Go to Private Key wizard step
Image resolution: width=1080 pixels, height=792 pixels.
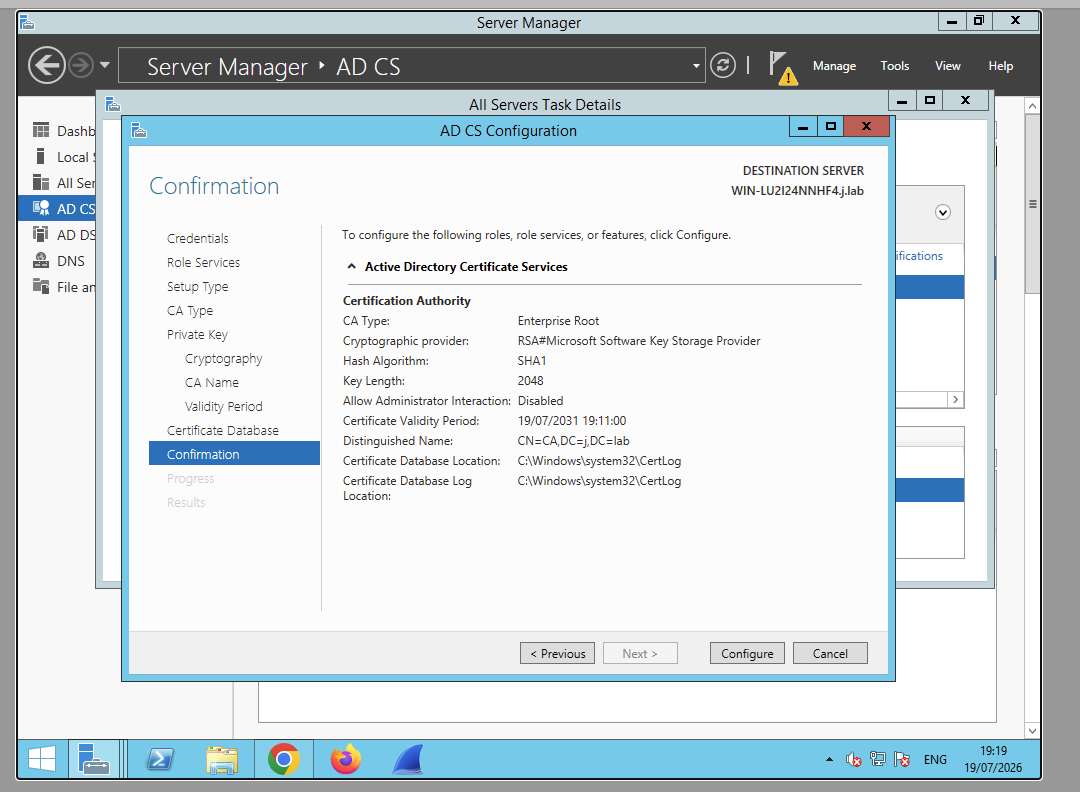[x=197, y=335]
